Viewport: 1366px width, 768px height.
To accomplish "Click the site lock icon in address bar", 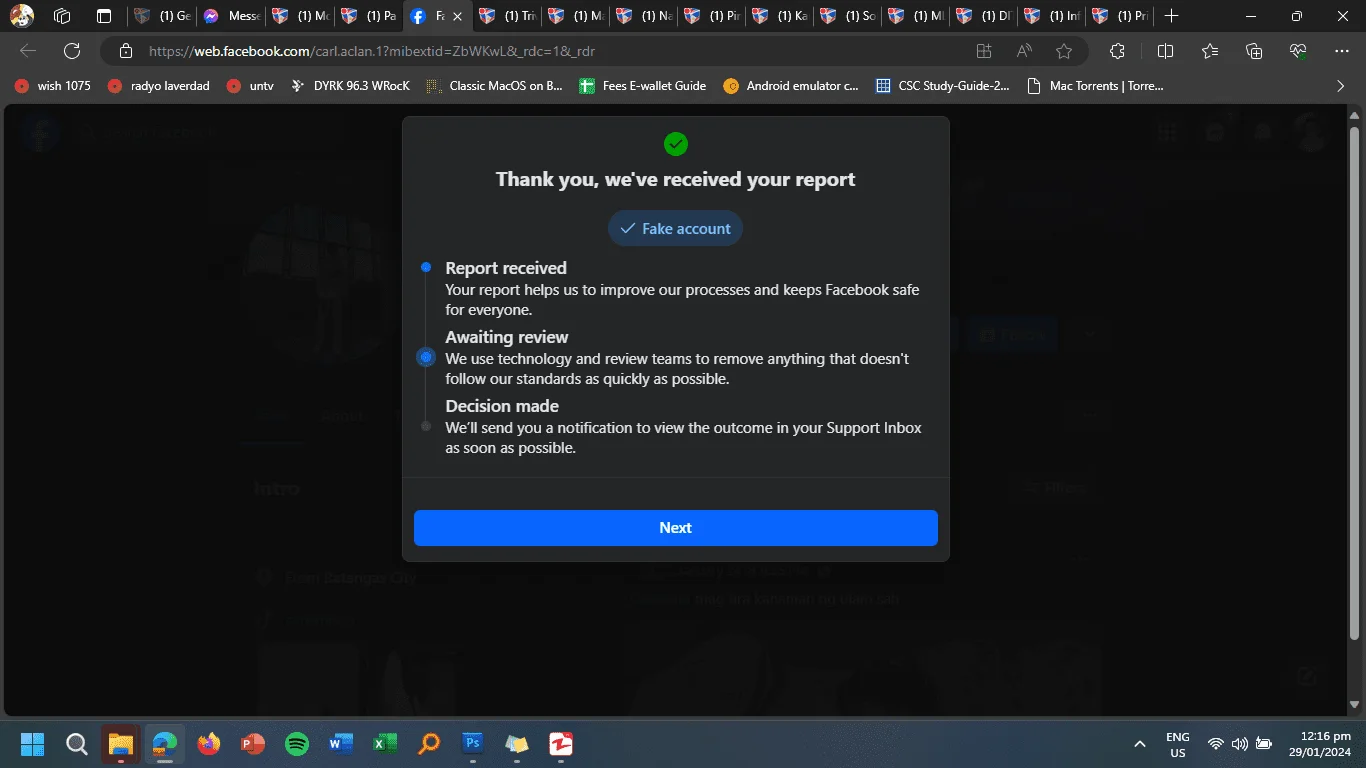I will click(126, 51).
